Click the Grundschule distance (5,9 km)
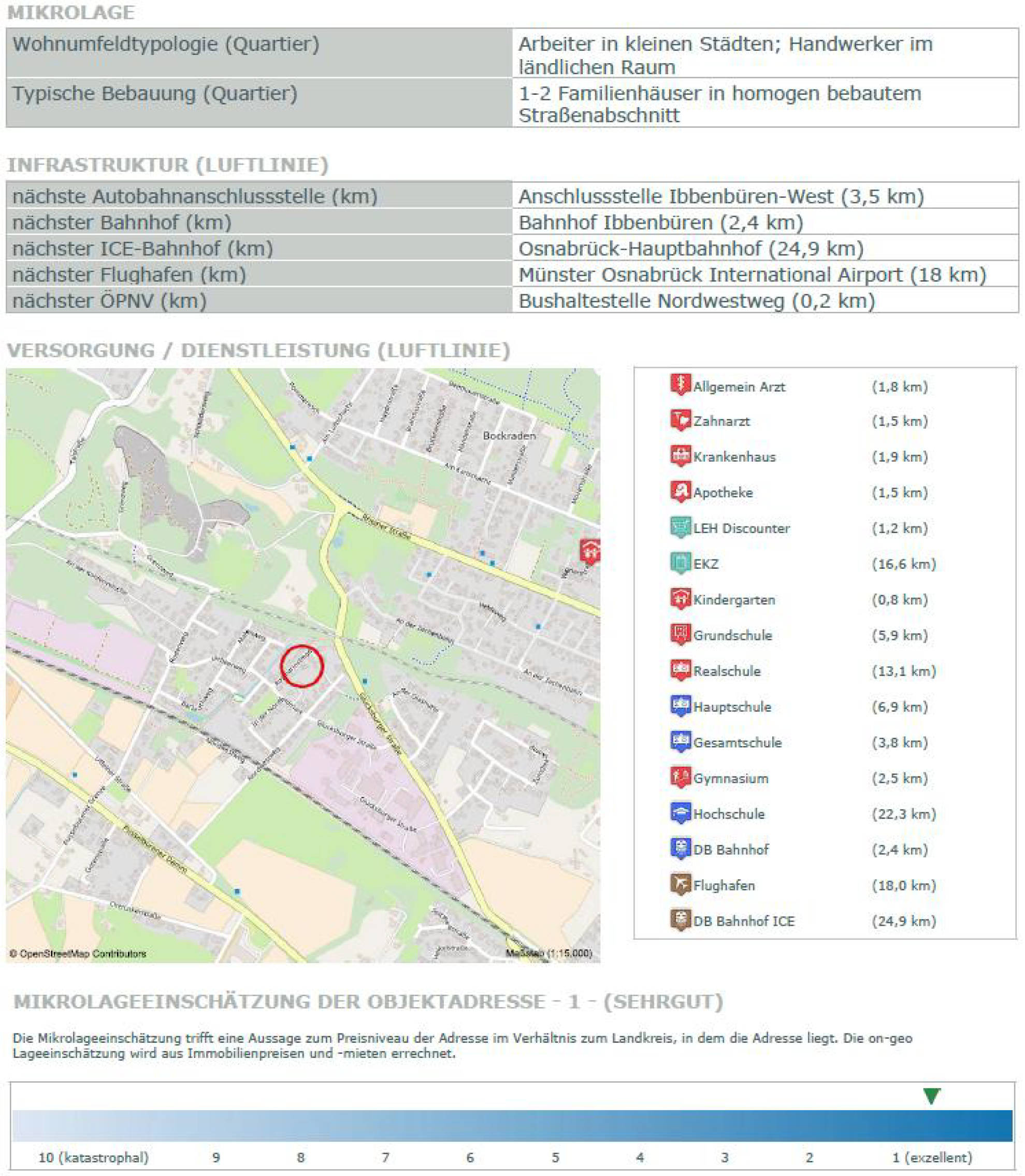 point(900,636)
